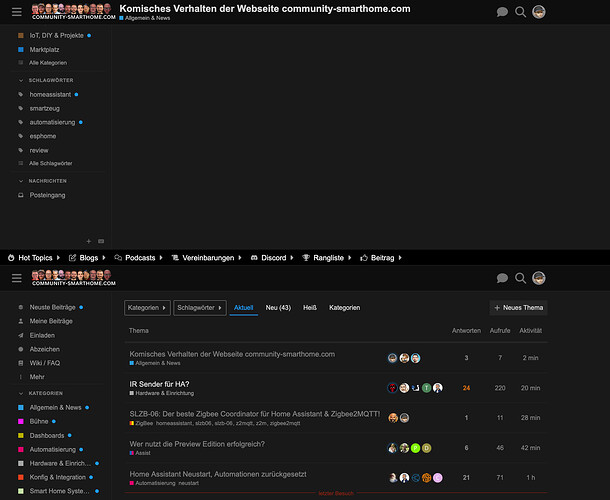Open Discord menu in the black bar
This screenshot has width=610, height=500.
click(x=272, y=258)
